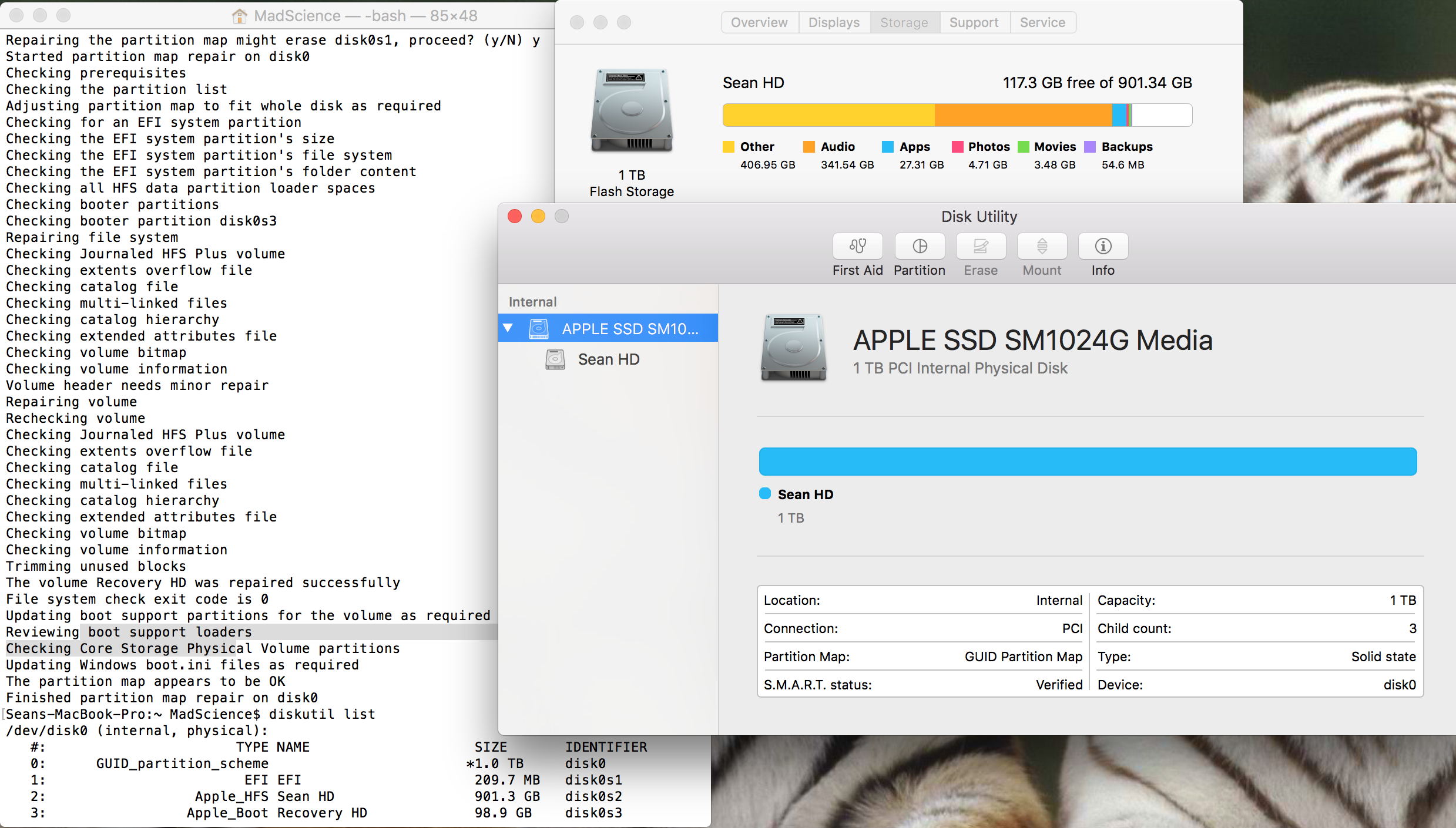Viewport: 1456px width, 828px height.
Task: Click the MadScience home icon in Terminal title
Action: click(240, 16)
